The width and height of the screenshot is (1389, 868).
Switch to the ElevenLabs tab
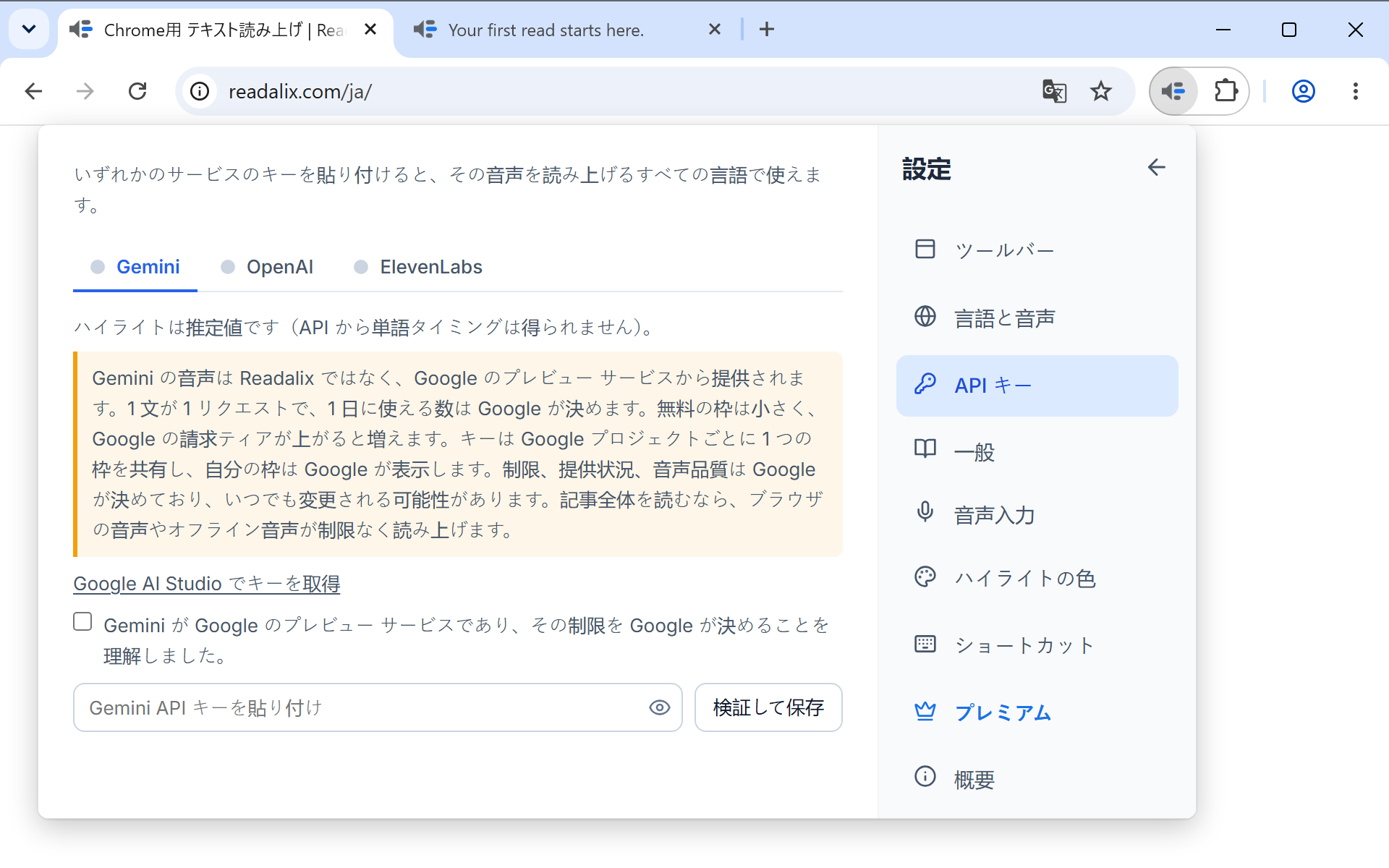[418, 267]
